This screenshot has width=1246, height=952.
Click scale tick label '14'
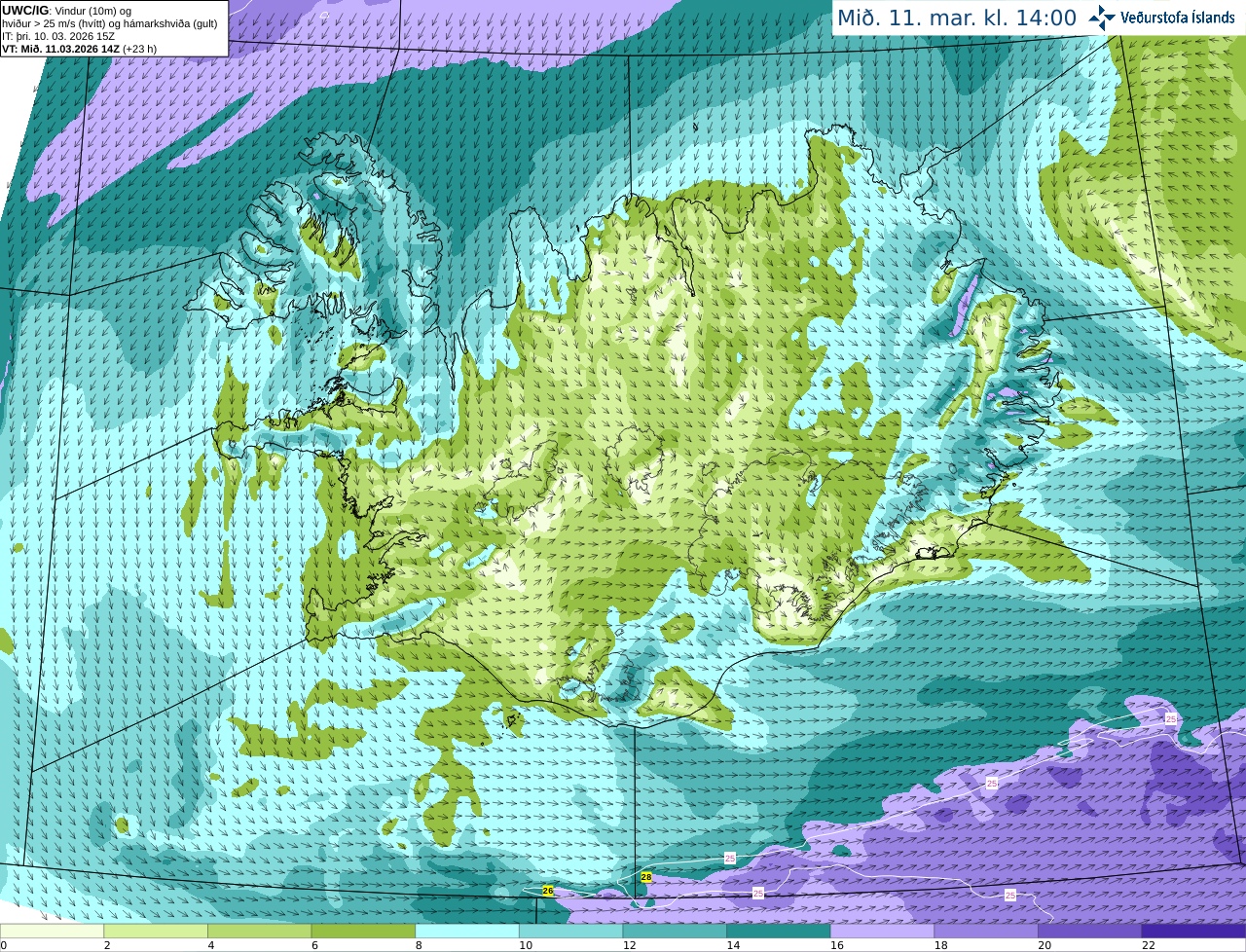coord(733,945)
